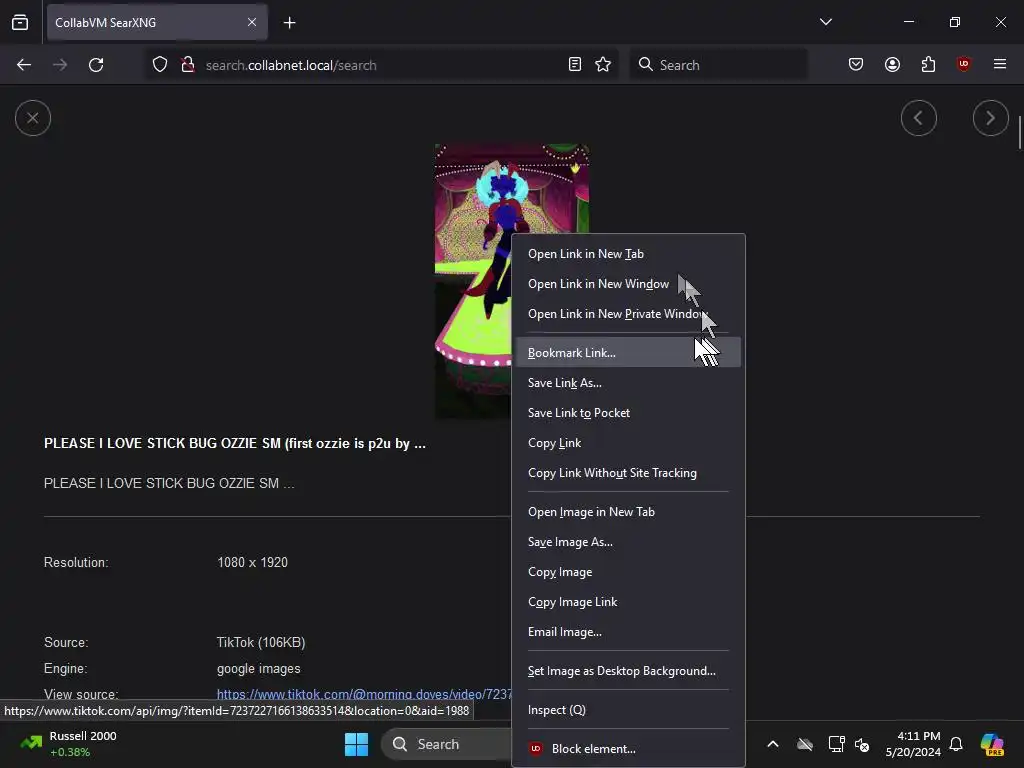Viewport: 1024px width, 768px height.
Task: Click source value TikTok (106KB)
Action: [261, 643]
